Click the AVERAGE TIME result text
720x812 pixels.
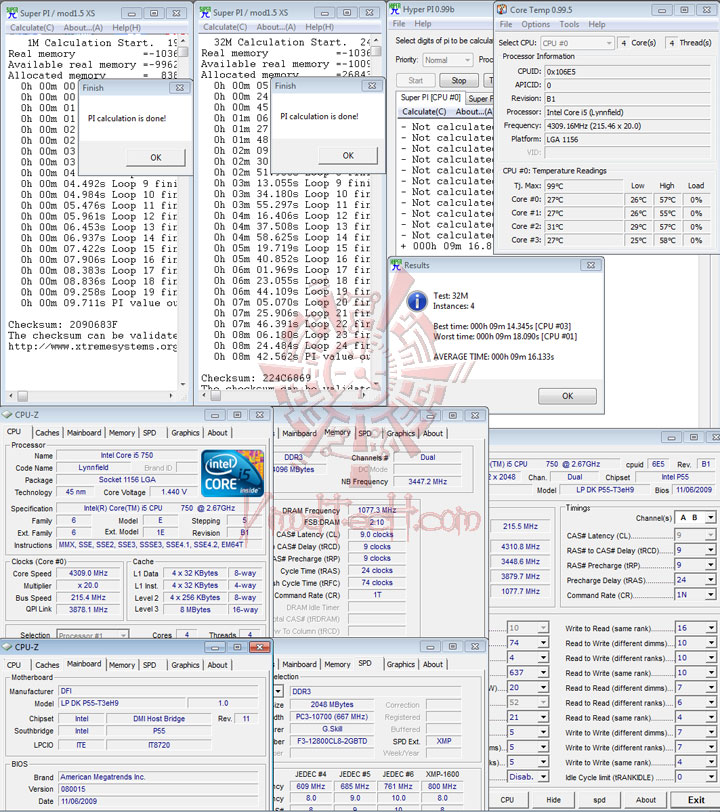coord(494,357)
